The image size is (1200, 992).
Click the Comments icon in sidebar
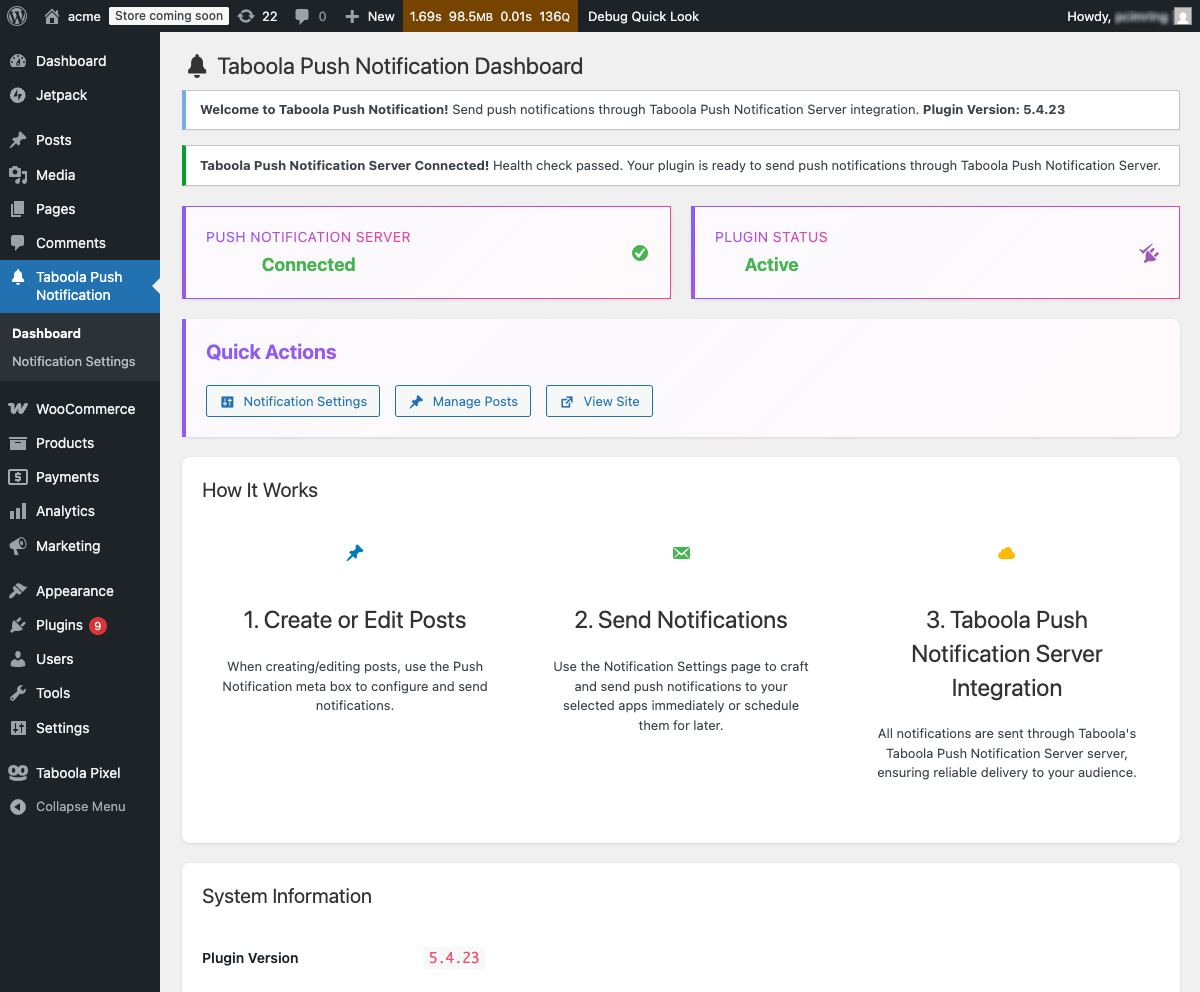click(x=18, y=243)
